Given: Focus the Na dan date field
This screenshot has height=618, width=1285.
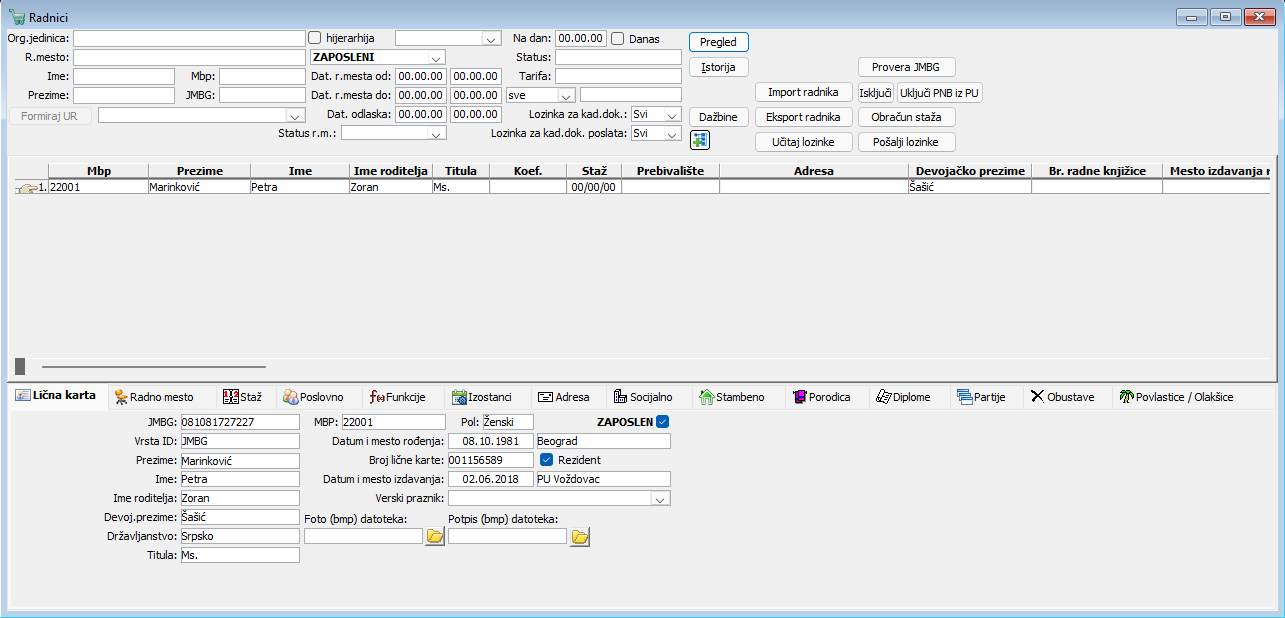Looking at the screenshot, I should pyautogui.click(x=581, y=38).
